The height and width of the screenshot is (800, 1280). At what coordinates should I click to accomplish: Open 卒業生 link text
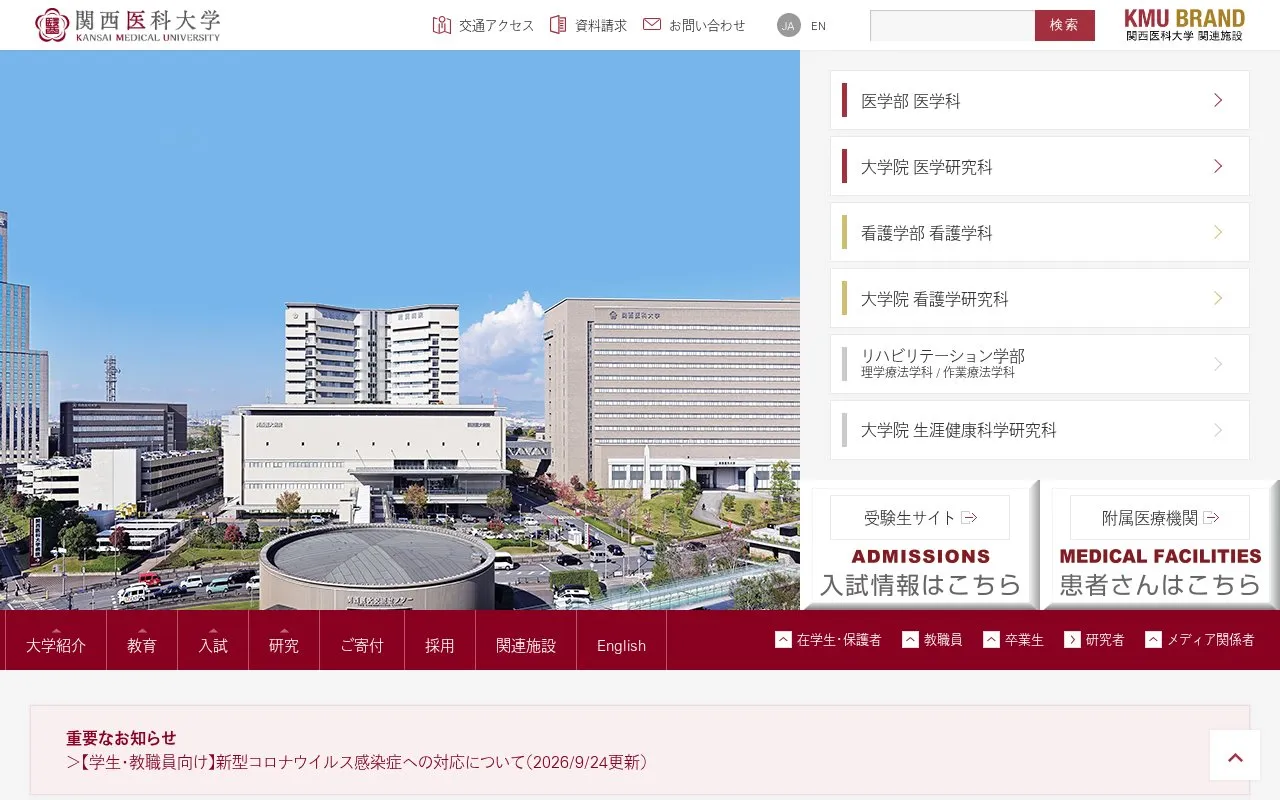[1024, 640]
